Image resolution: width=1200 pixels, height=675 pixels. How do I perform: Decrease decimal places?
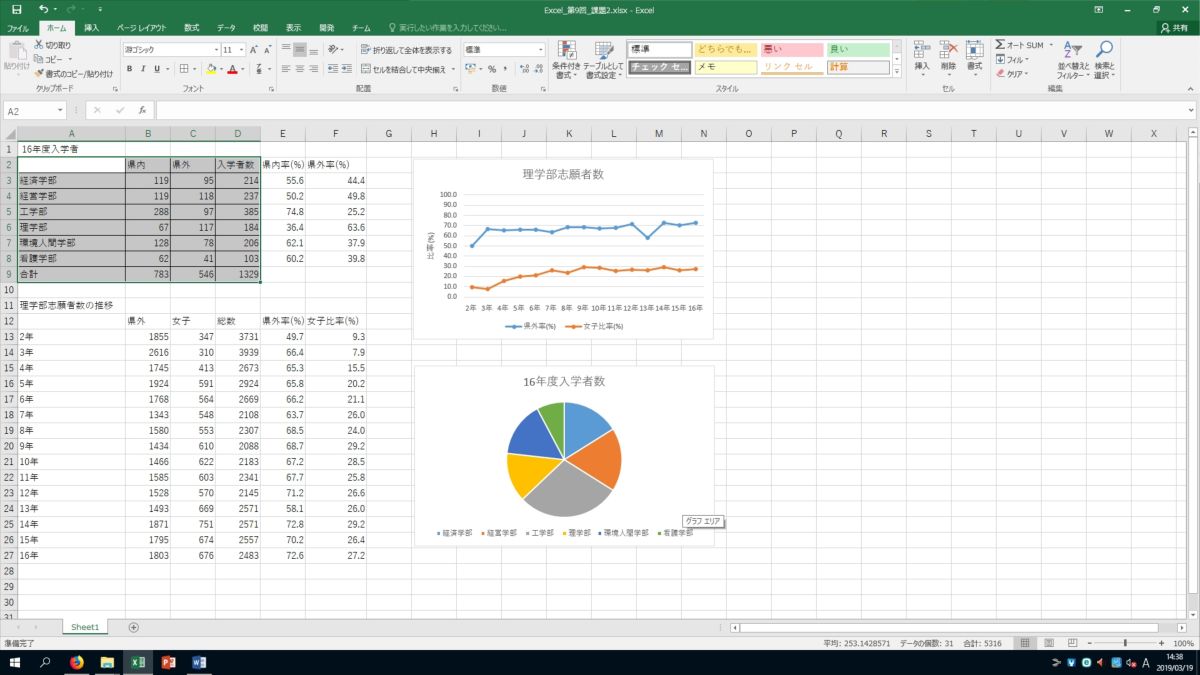(x=539, y=69)
